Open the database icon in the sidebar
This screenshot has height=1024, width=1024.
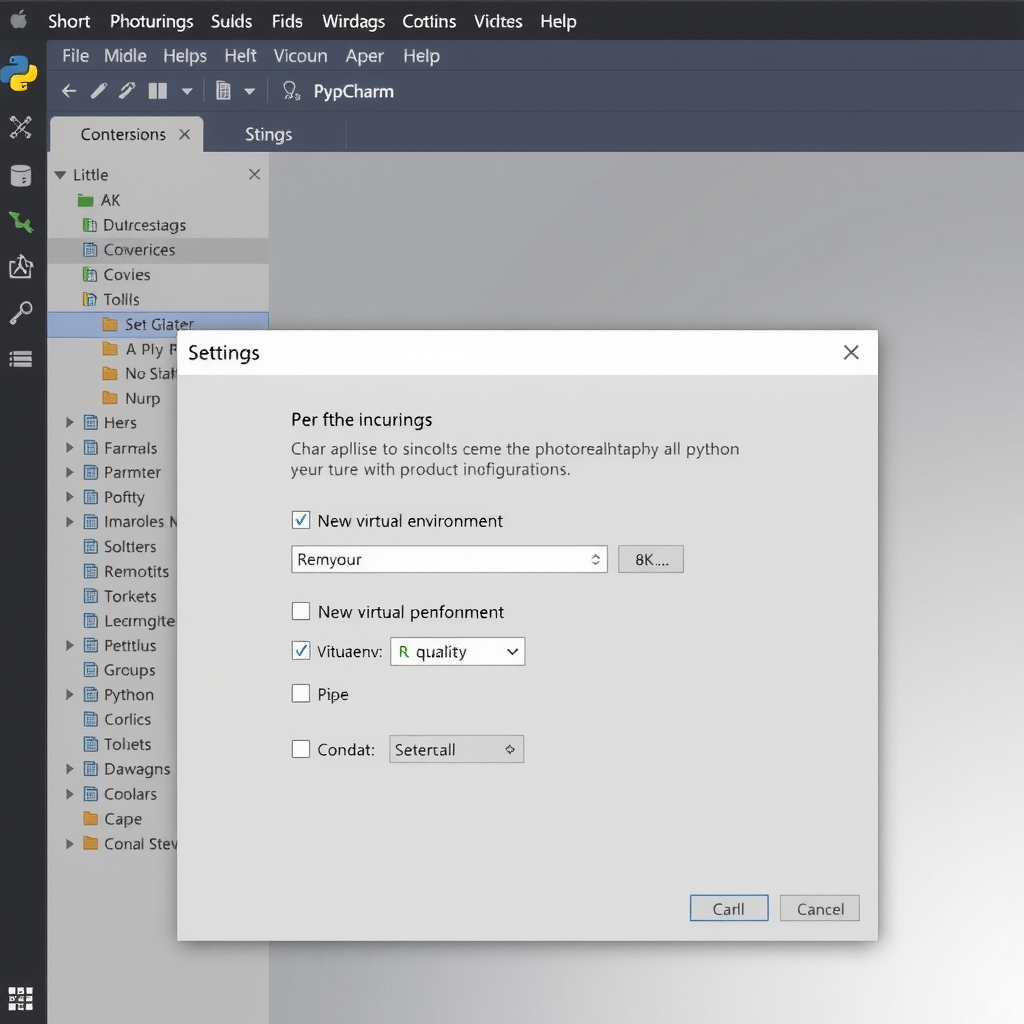[x=22, y=175]
